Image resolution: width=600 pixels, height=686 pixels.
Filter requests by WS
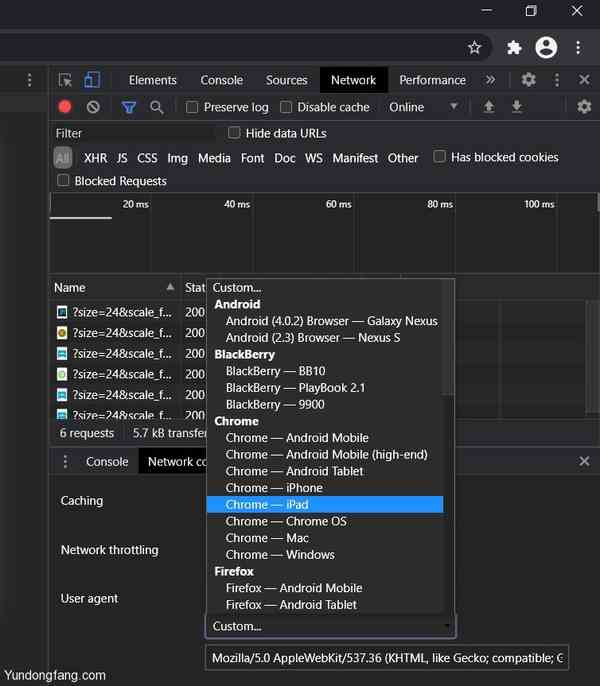(x=314, y=158)
